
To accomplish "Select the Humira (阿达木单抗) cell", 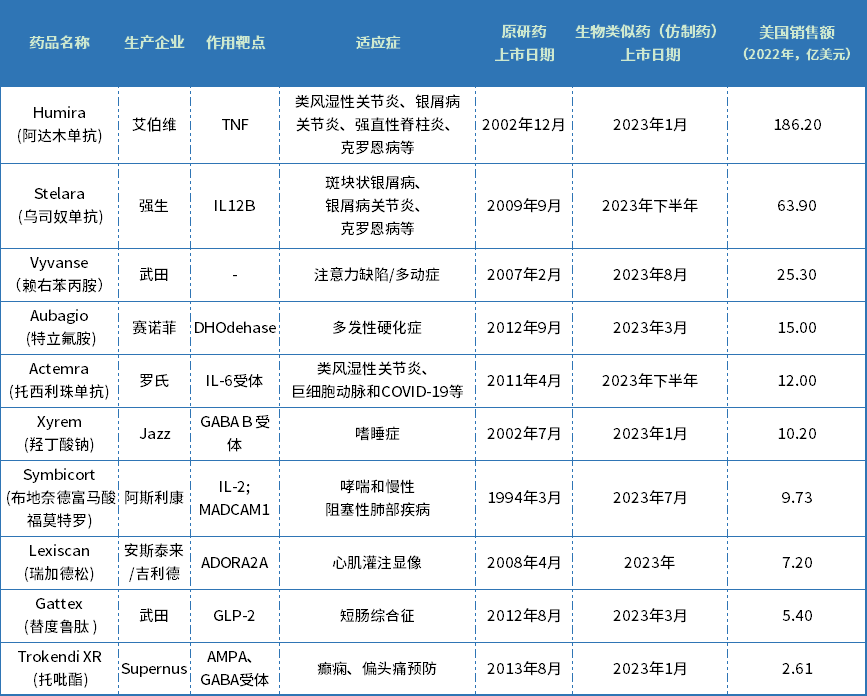I will tap(59, 124).
